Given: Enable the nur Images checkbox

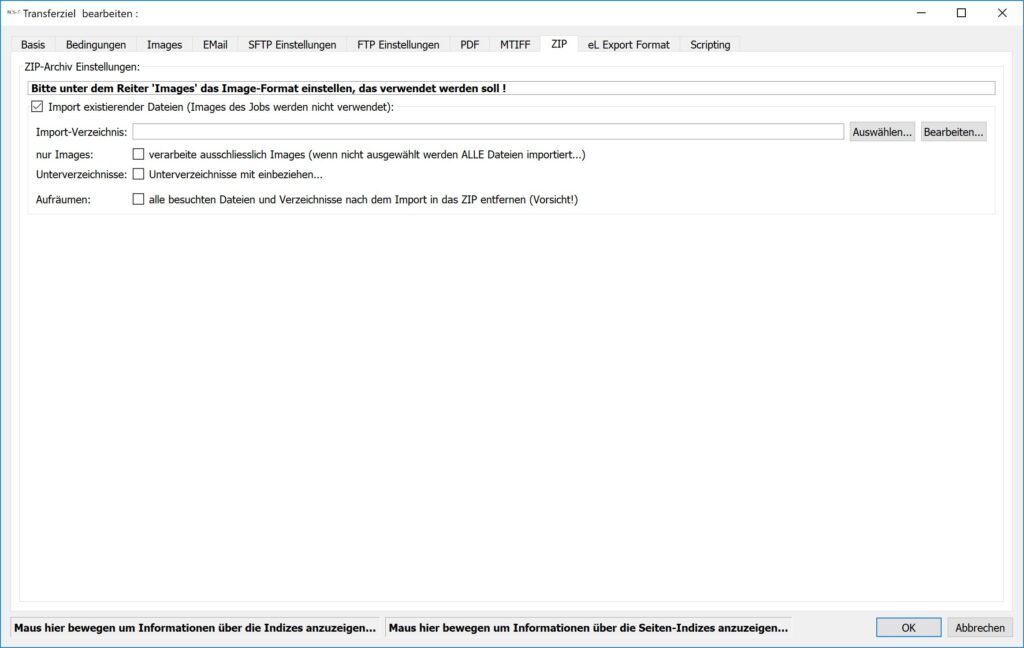Looking at the screenshot, I should click(138, 154).
